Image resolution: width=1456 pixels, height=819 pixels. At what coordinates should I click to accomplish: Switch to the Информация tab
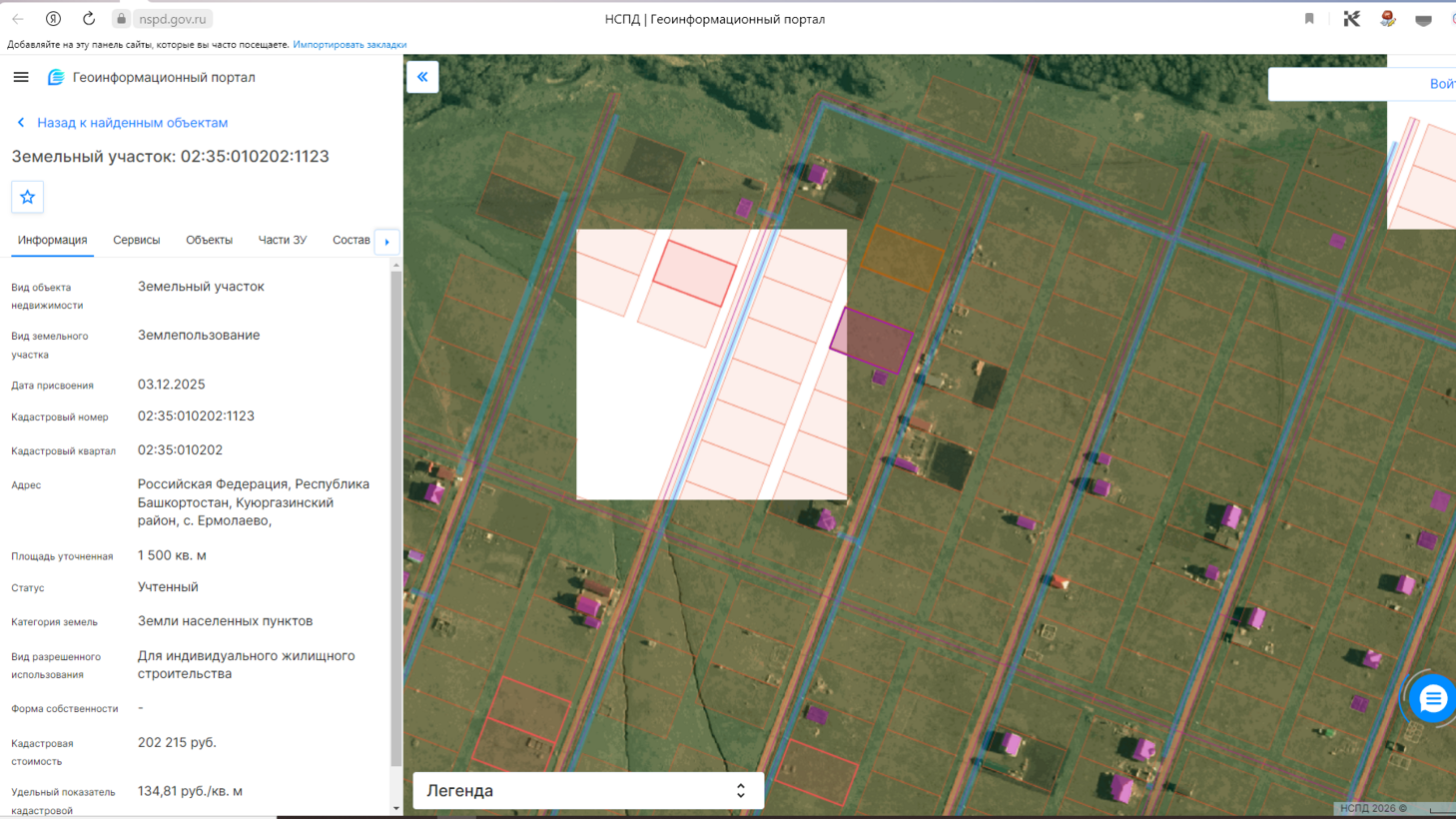point(52,241)
